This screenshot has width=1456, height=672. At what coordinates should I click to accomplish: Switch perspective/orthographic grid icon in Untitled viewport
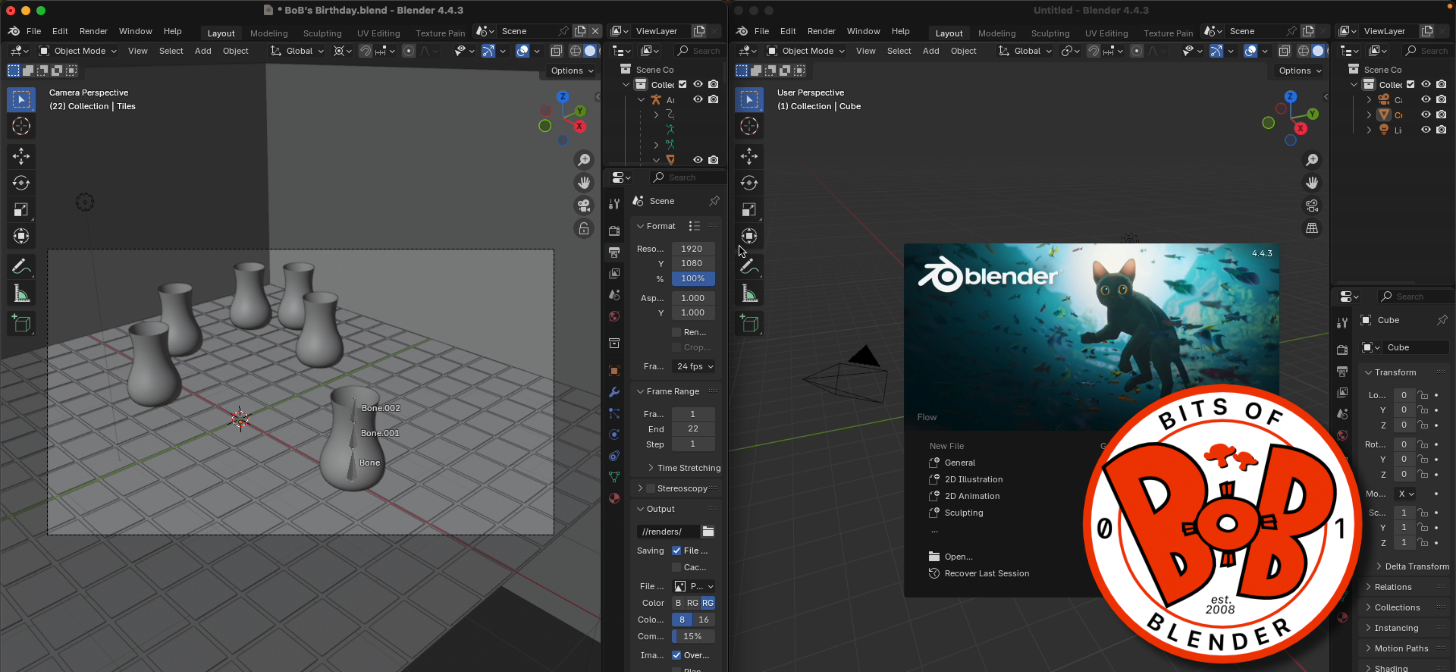pos(1312,229)
